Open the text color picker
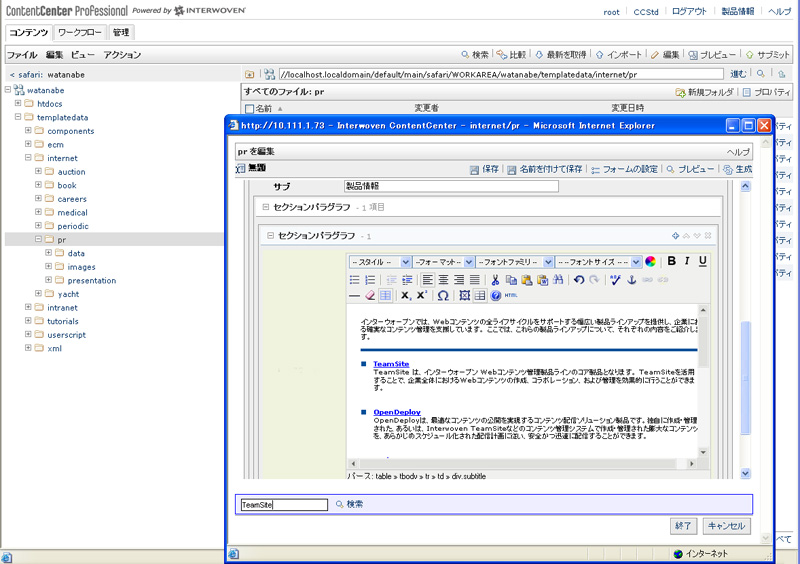Viewport: 800px width, 564px height. [x=651, y=262]
